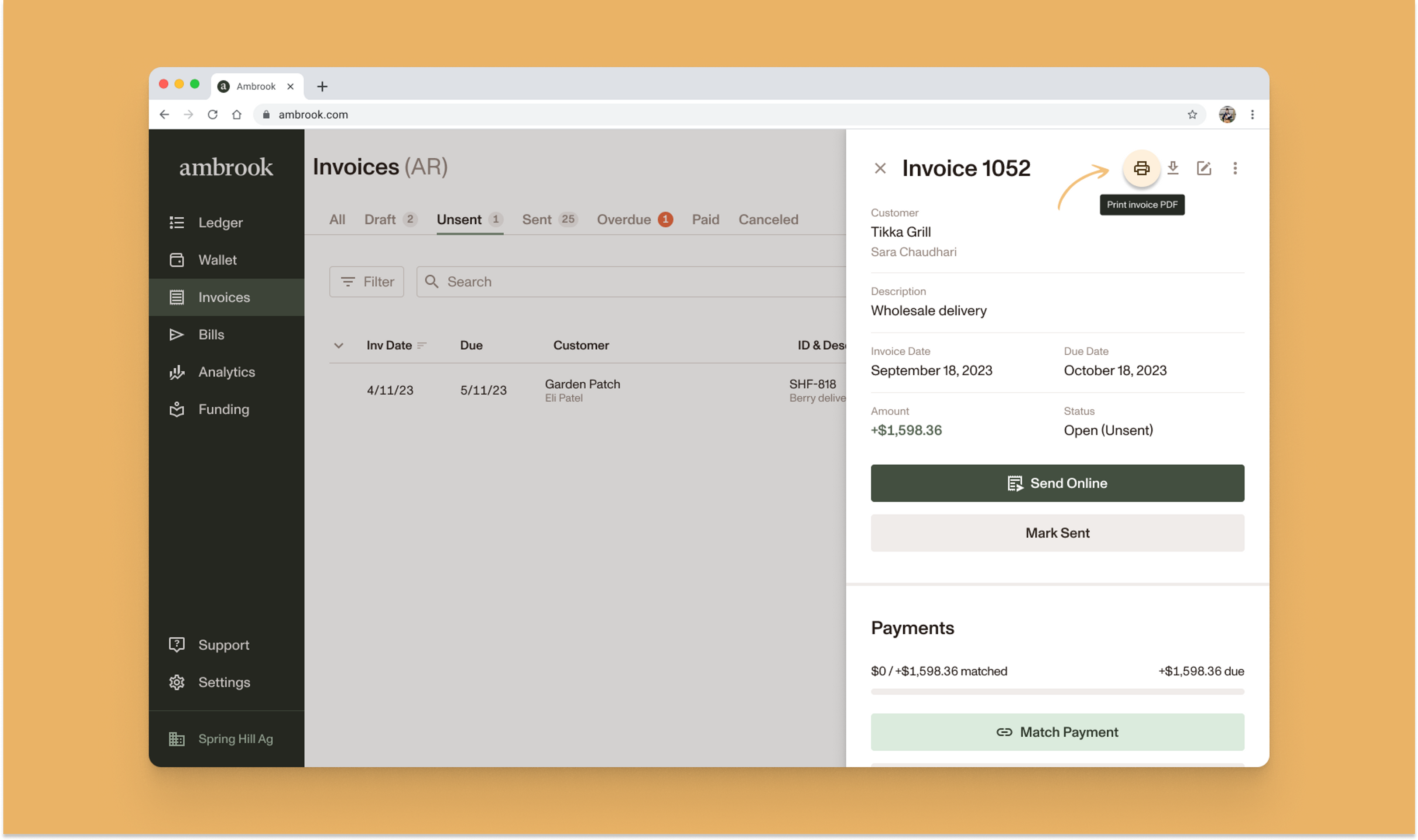The width and height of the screenshot is (1418, 840).
Task: Open Settings gear in sidebar
Action: point(223,682)
